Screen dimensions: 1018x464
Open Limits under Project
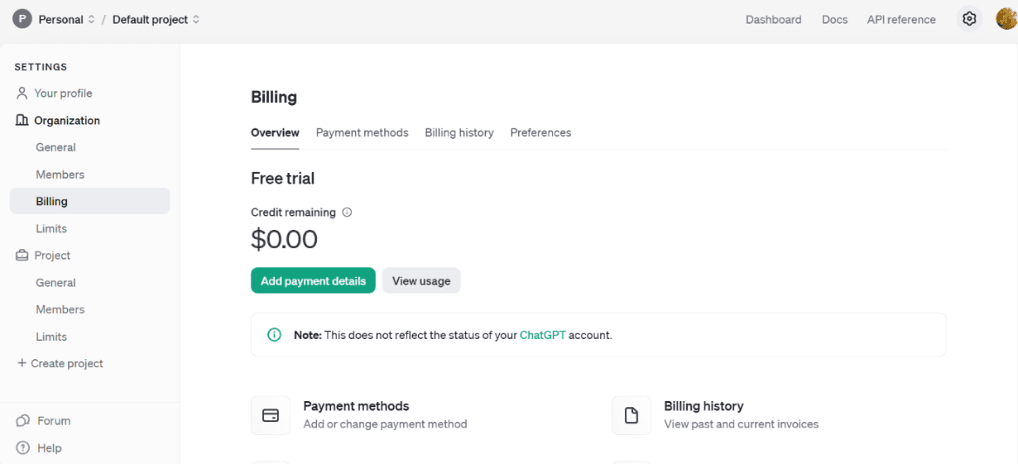51,337
